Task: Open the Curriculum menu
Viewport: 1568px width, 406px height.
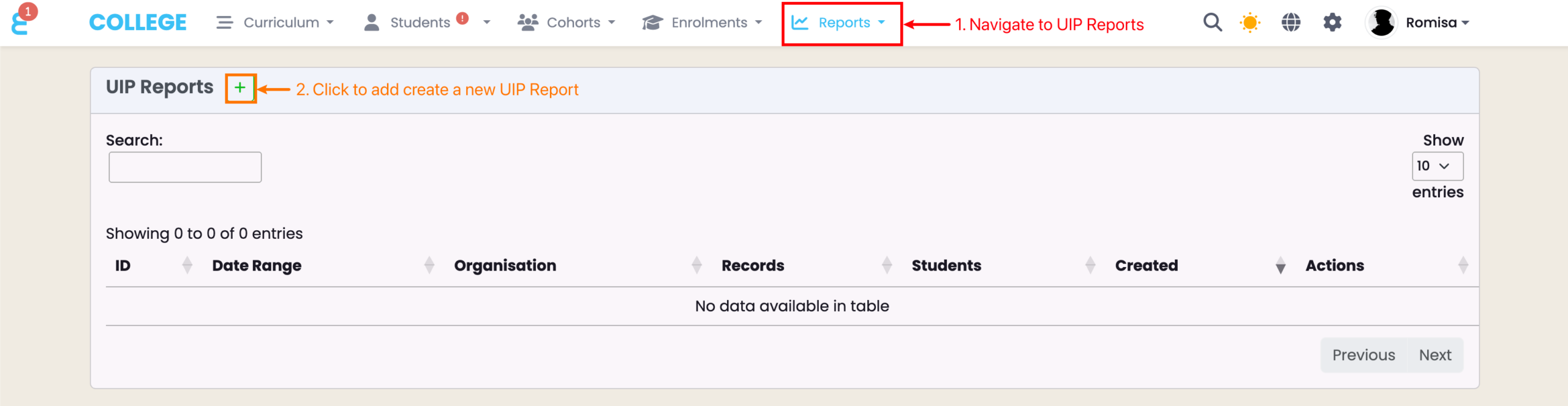Action: pos(275,23)
